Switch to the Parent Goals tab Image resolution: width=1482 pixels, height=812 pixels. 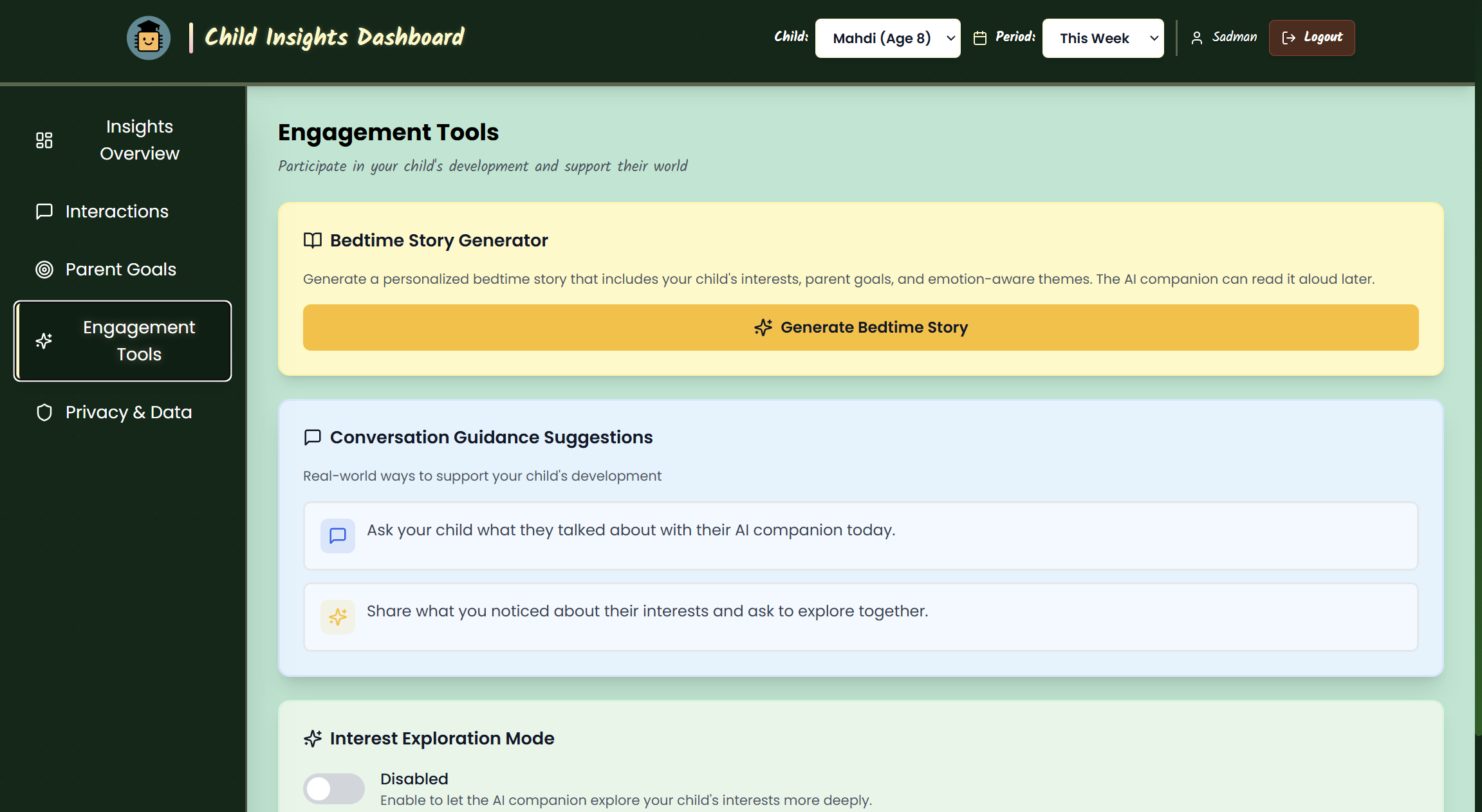click(x=120, y=269)
